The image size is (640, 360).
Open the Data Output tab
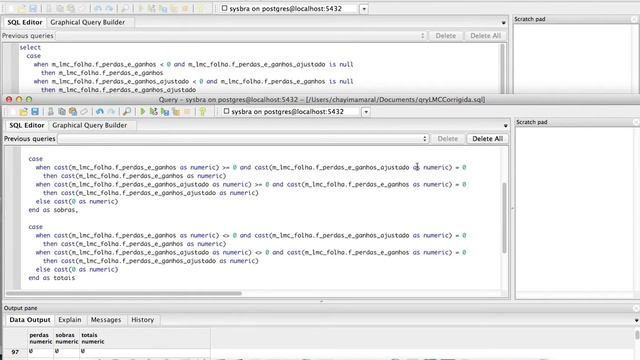(30, 320)
